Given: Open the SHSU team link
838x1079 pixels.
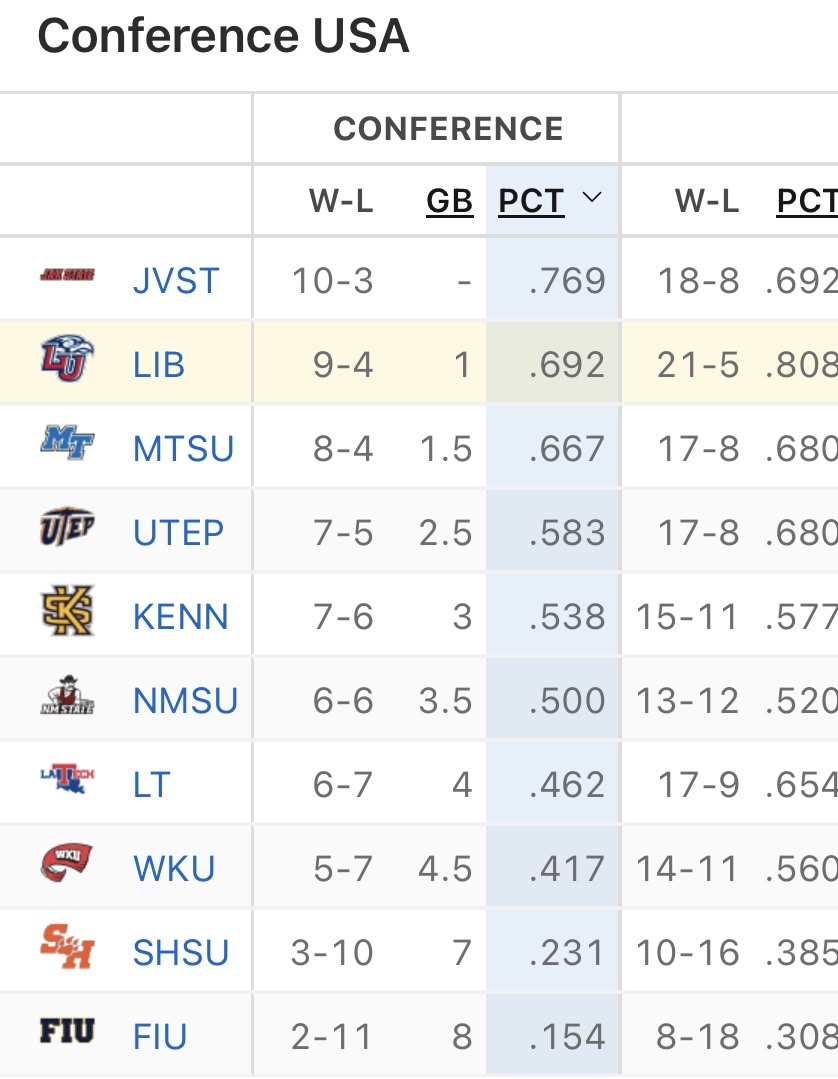Looking at the screenshot, I should [x=181, y=953].
